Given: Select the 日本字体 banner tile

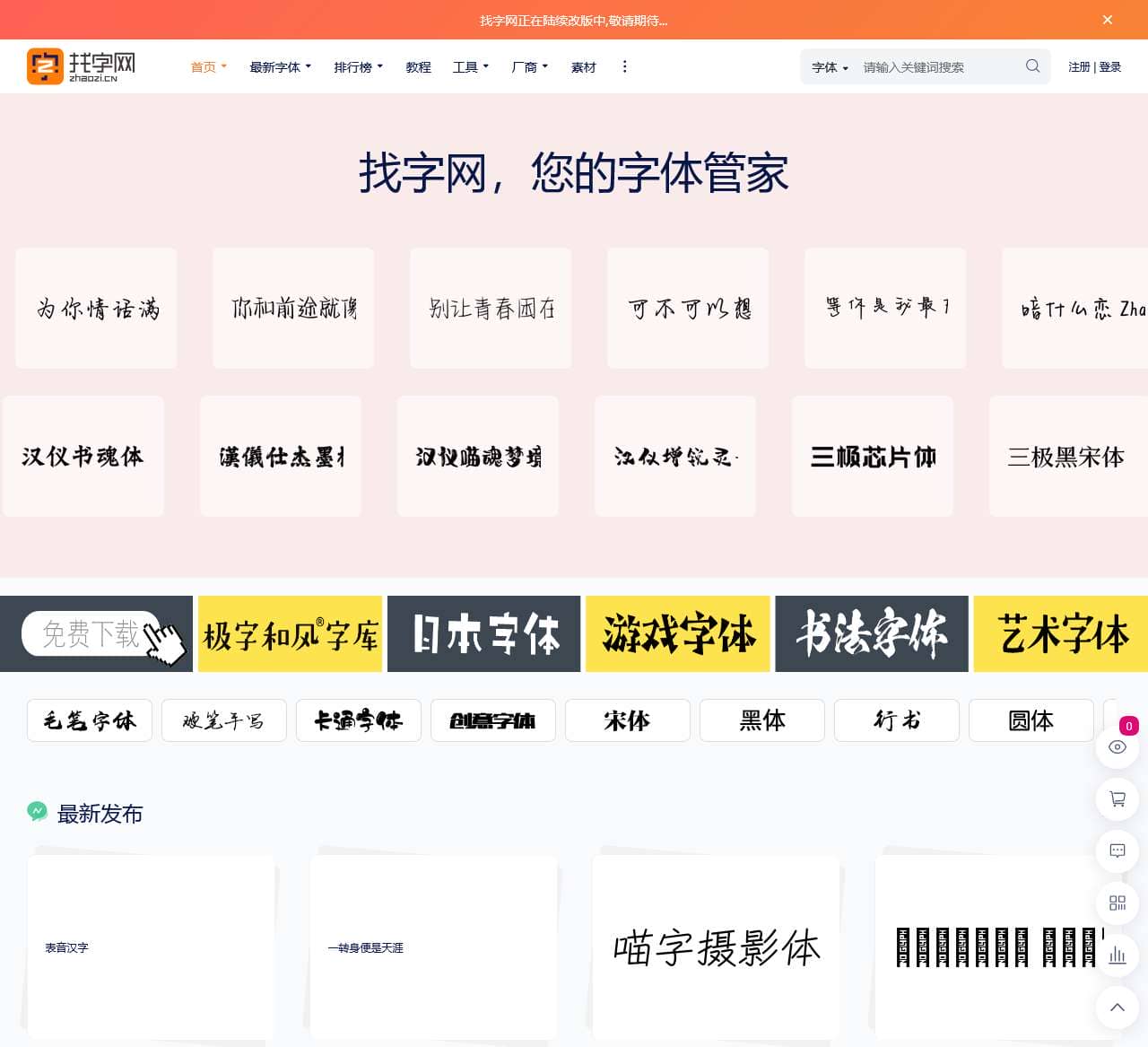Looking at the screenshot, I should pyautogui.click(x=484, y=633).
